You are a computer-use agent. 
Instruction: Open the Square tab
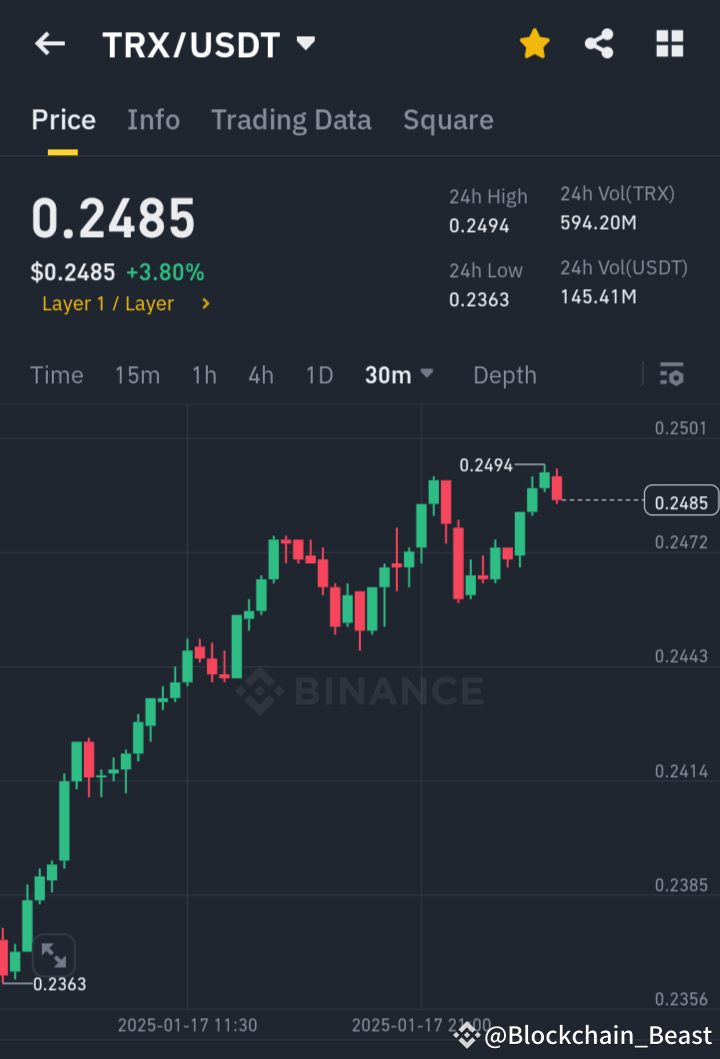click(x=448, y=119)
